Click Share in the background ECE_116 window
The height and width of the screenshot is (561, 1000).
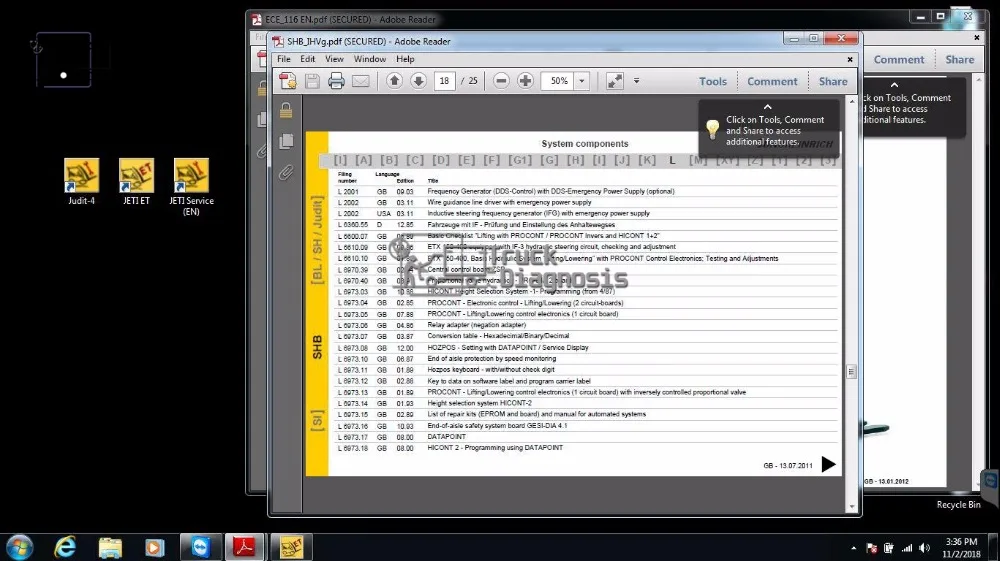[959, 59]
